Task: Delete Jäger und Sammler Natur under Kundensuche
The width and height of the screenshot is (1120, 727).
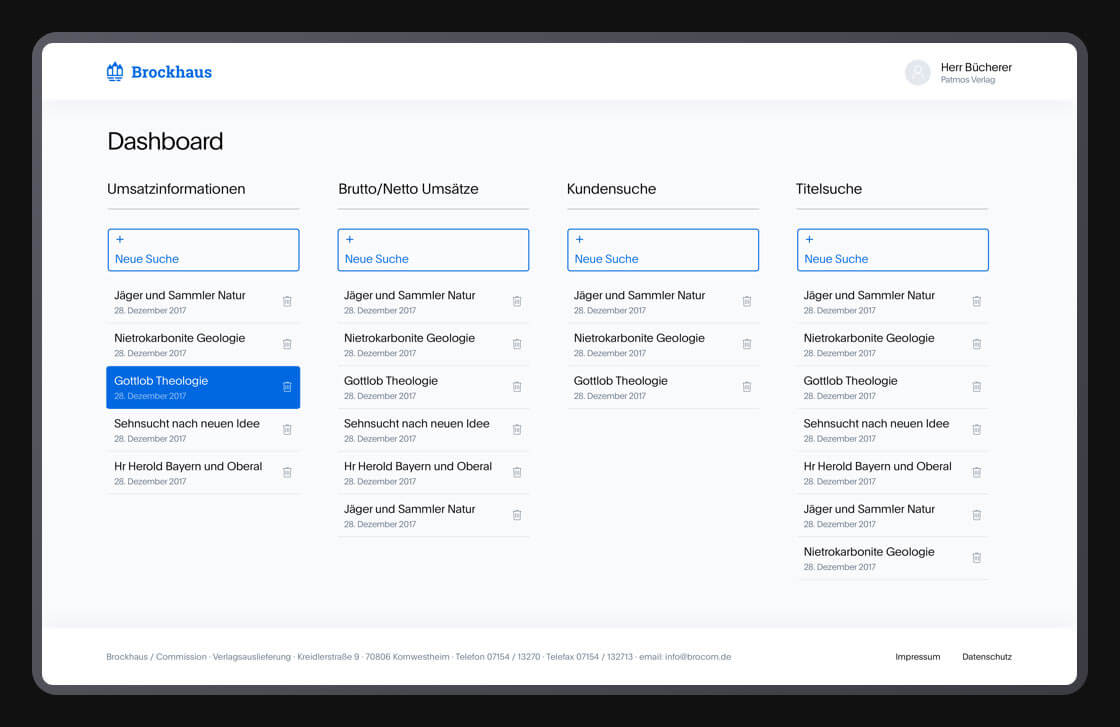Action: pyautogui.click(x=746, y=301)
